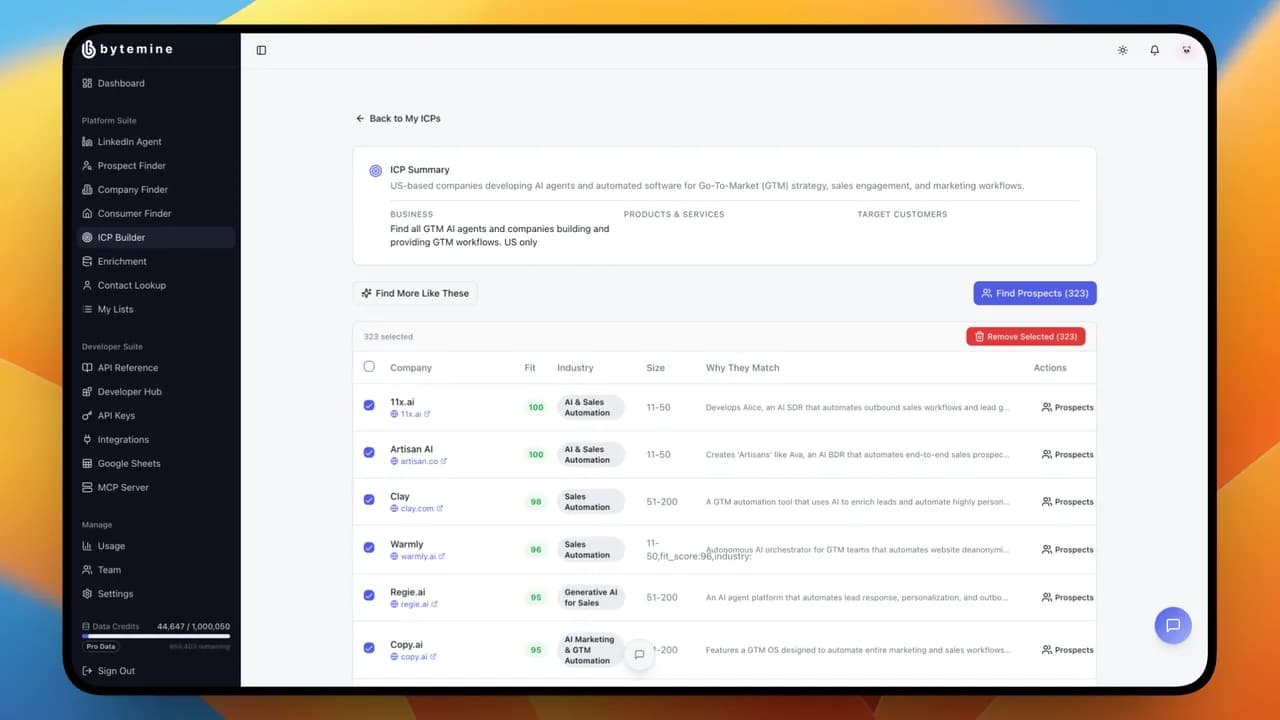The height and width of the screenshot is (720, 1280).
Task: Open the blue chat bubble widget
Action: point(1173,625)
